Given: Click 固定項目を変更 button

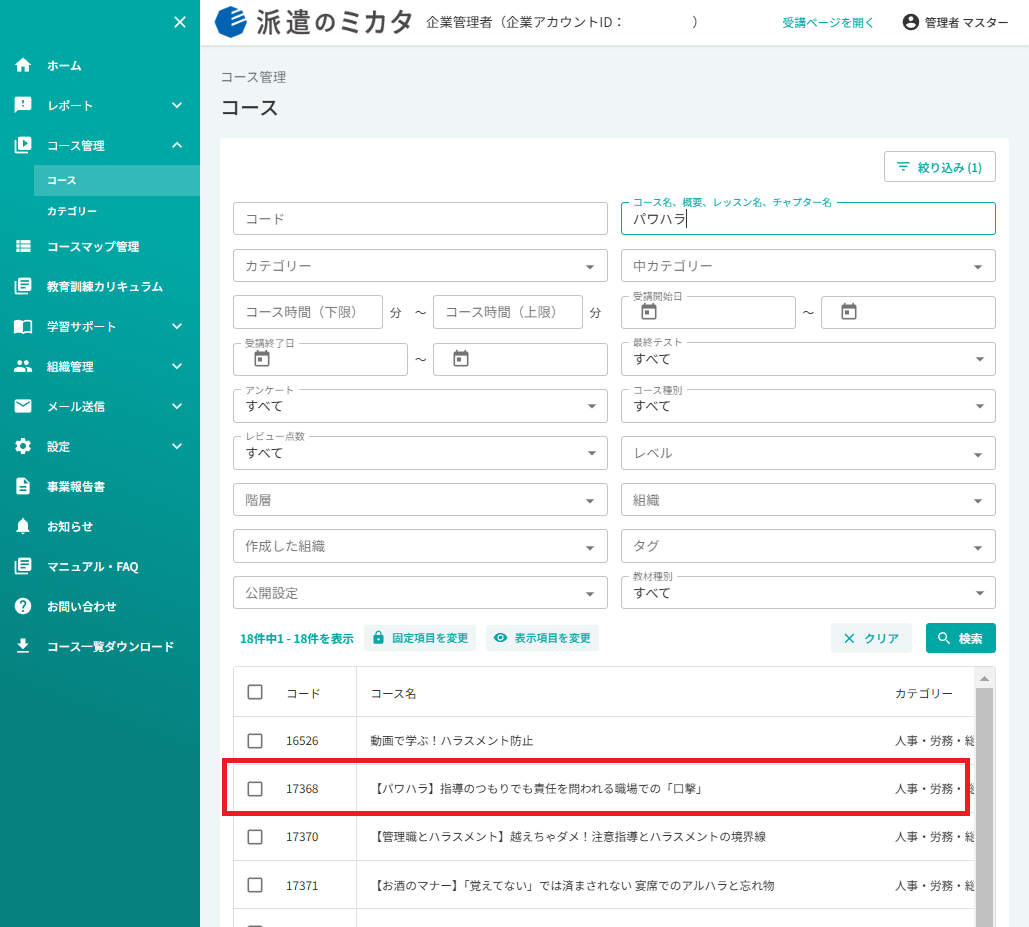Looking at the screenshot, I should pyautogui.click(x=420, y=638).
